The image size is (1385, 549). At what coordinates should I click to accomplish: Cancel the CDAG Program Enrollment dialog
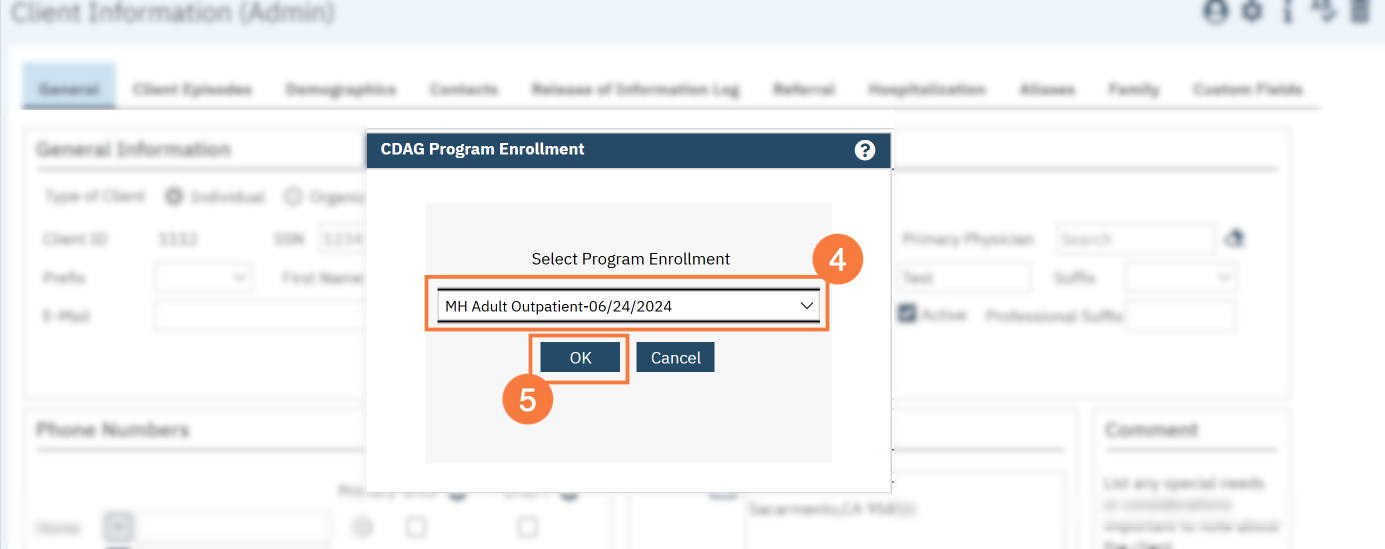point(675,357)
